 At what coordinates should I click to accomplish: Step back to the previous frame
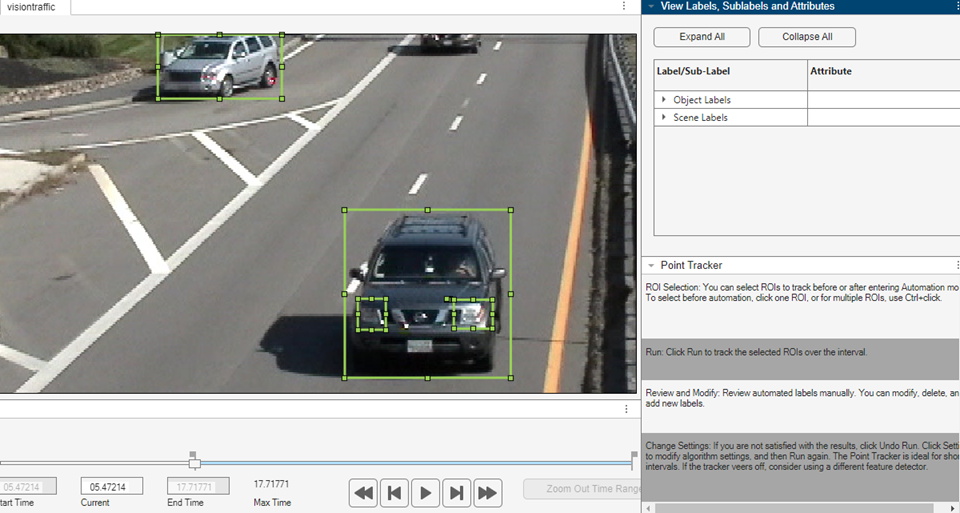395,493
